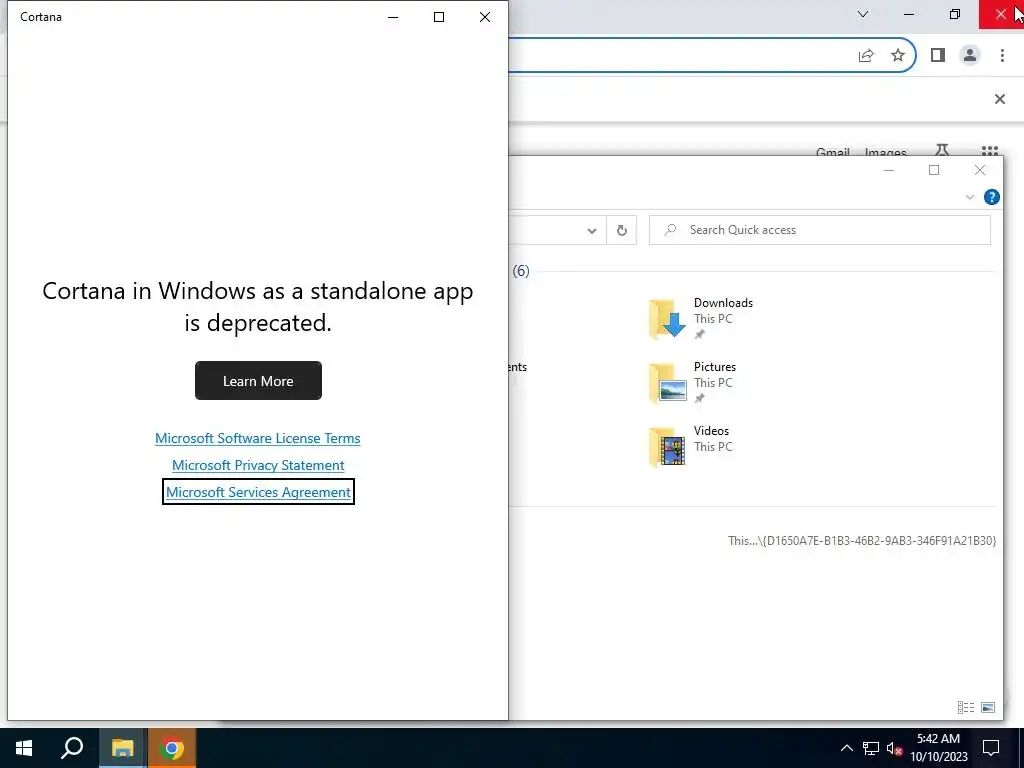The height and width of the screenshot is (768, 1024).
Task: Close the File Explorer window
Action: point(980,170)
